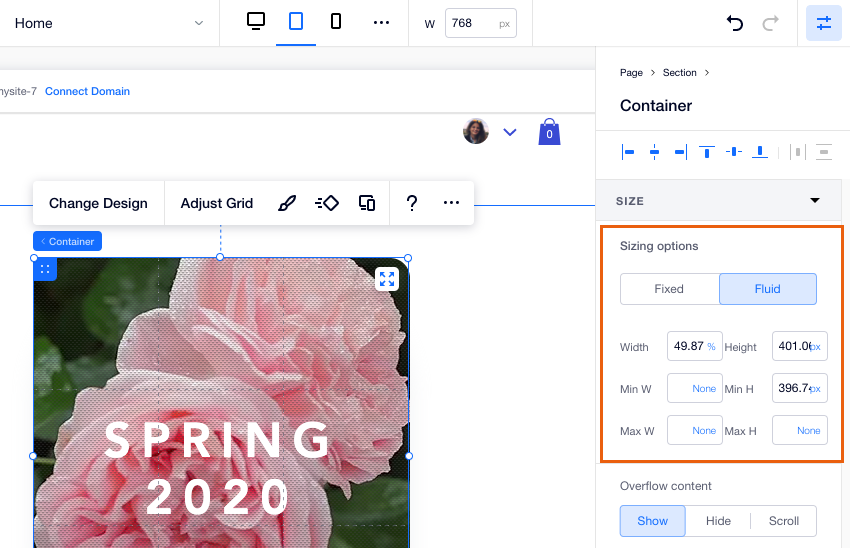The image size is (850, 548).
Task: Open more breakpoint options ellipsis
Action: [x=381, y=22]
